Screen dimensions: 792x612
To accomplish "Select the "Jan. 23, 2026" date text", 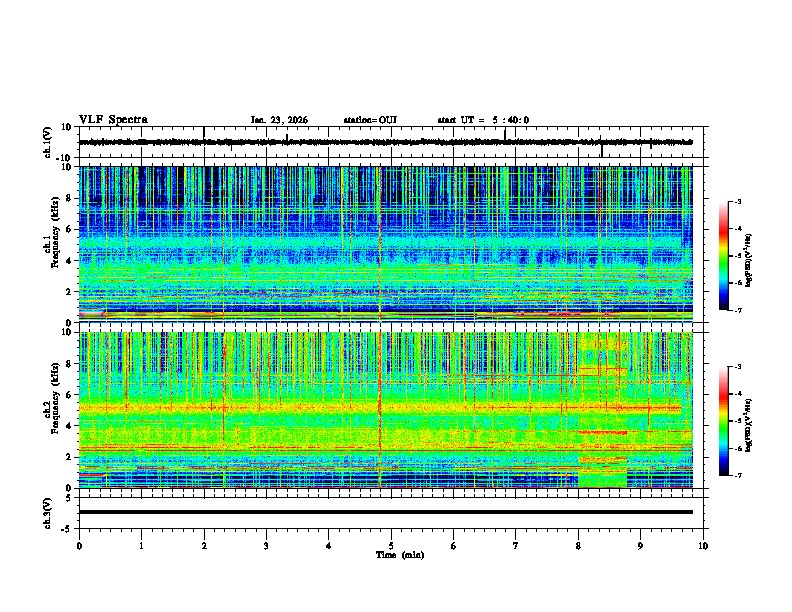I will [x=279, y=120].
